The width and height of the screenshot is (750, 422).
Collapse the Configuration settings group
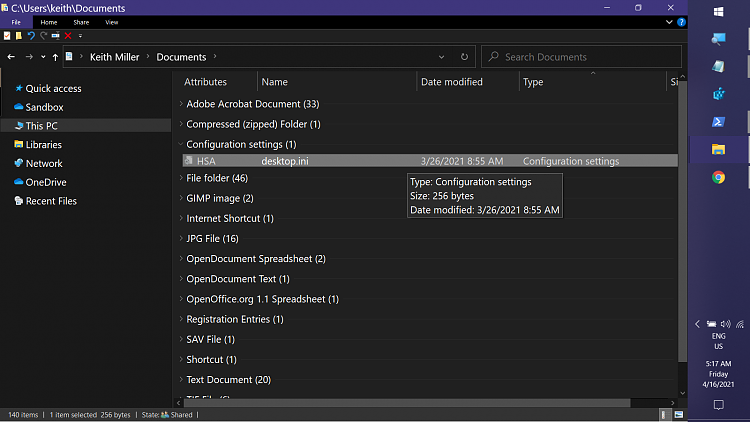click(x=181, y=144)
